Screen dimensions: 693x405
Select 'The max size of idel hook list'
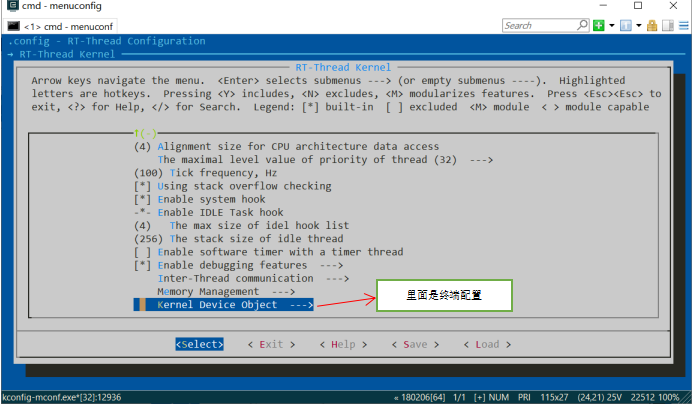241,225
